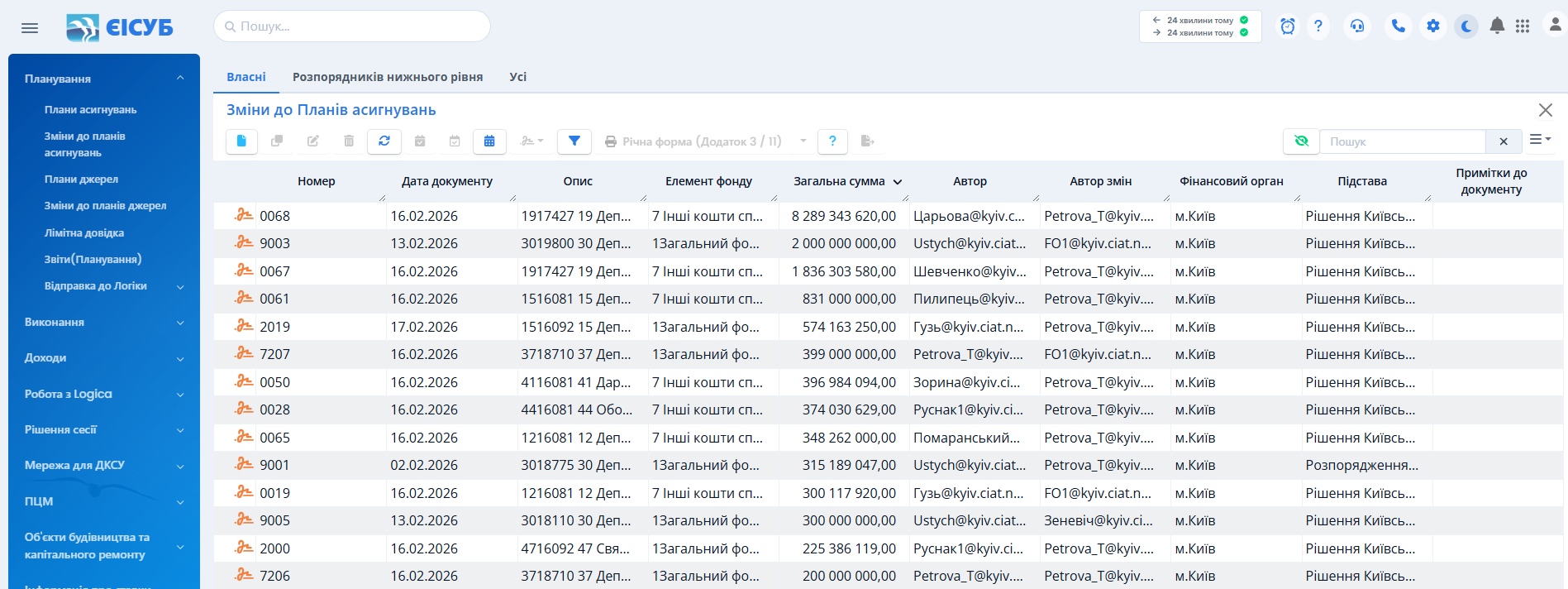Switch to the Власні tab
Viewport: 1568px width, 589px height.
coord(246,77)
